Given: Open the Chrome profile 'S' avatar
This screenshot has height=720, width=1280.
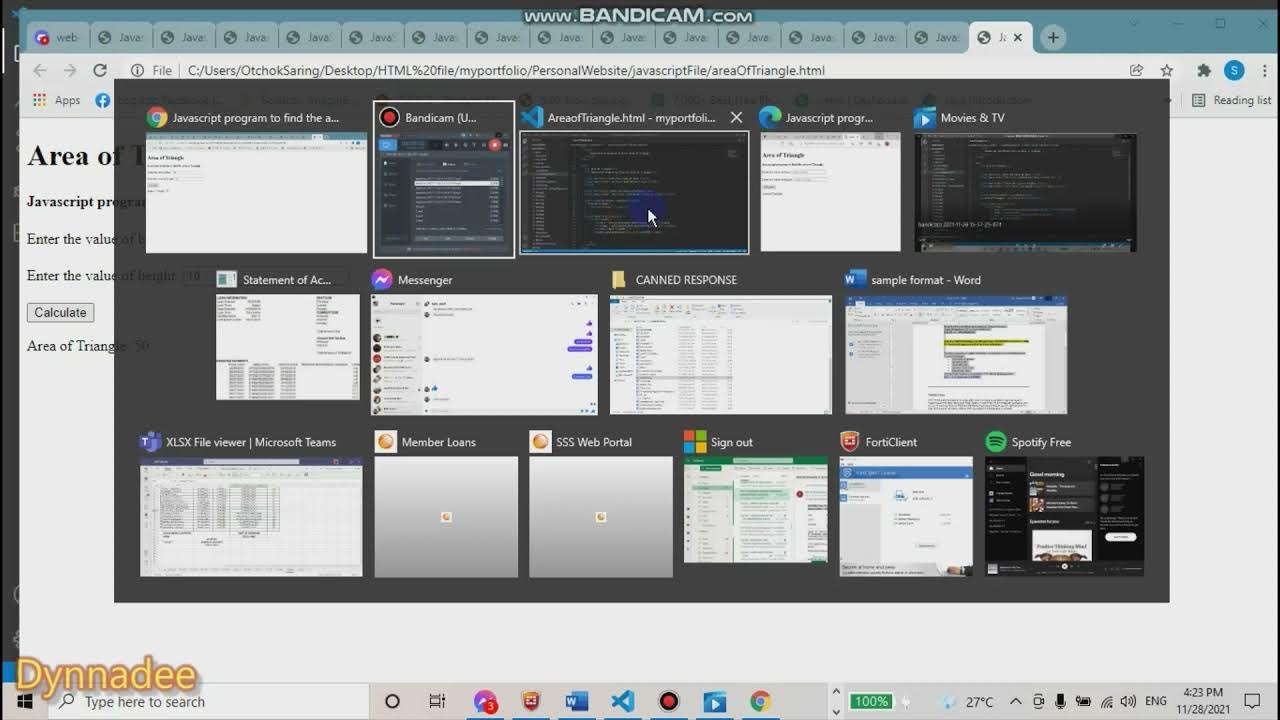Looking at the screenshot, I should (x=1234, y=70).
